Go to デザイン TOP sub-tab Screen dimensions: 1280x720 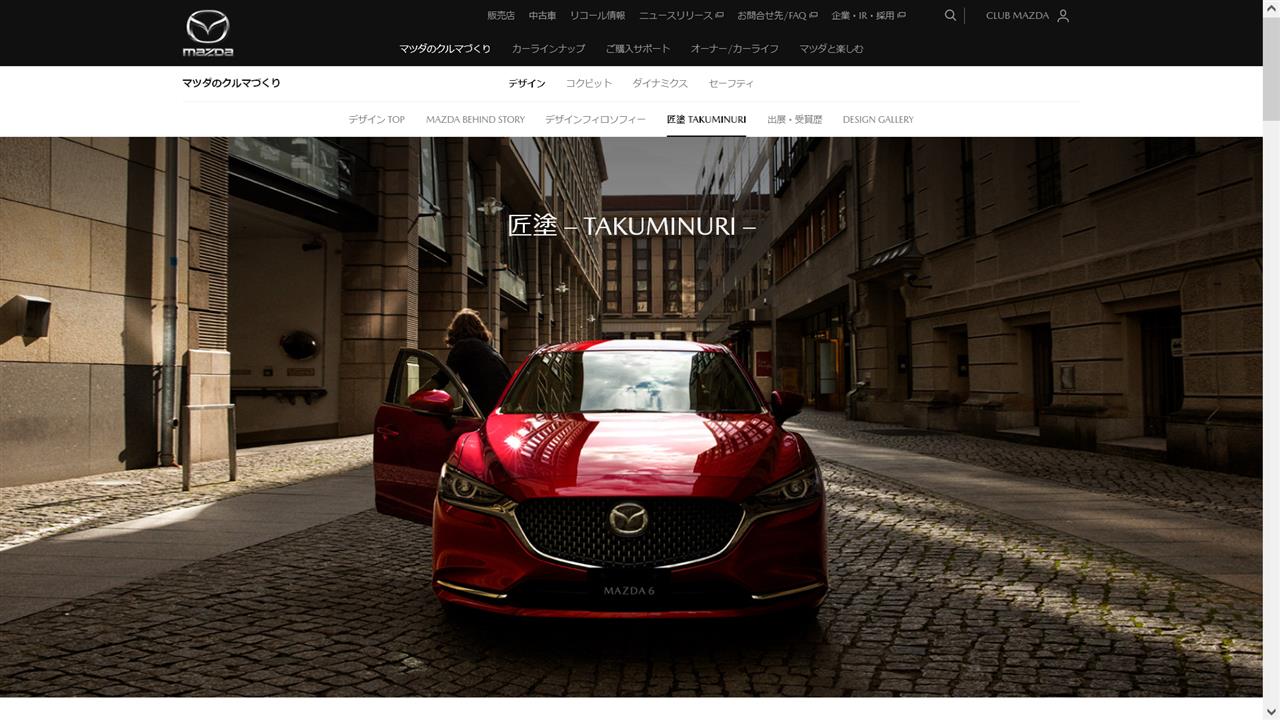pyautogui.click(x=376, y=119)
